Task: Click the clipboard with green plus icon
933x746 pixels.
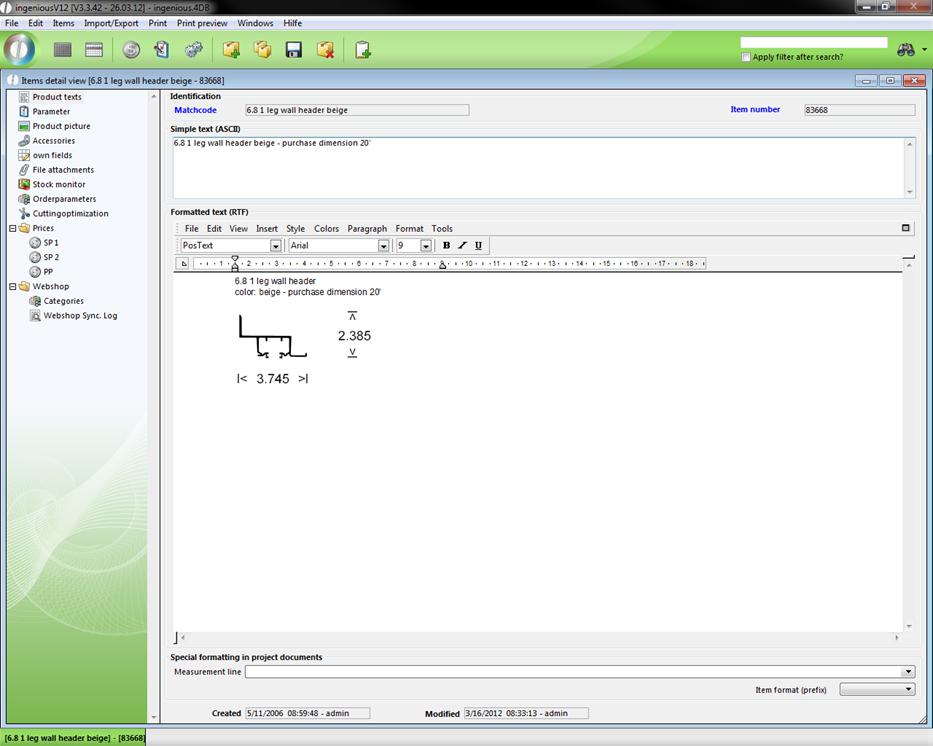Action: tap(362, 49)
